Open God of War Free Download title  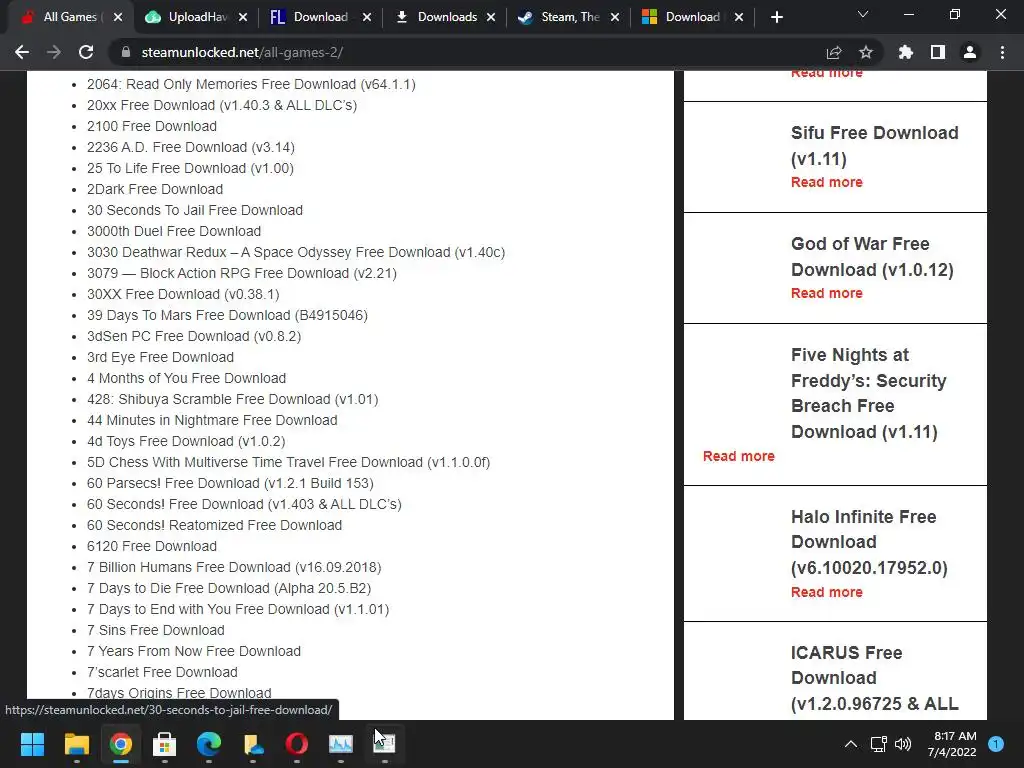(x=872, y=257)
